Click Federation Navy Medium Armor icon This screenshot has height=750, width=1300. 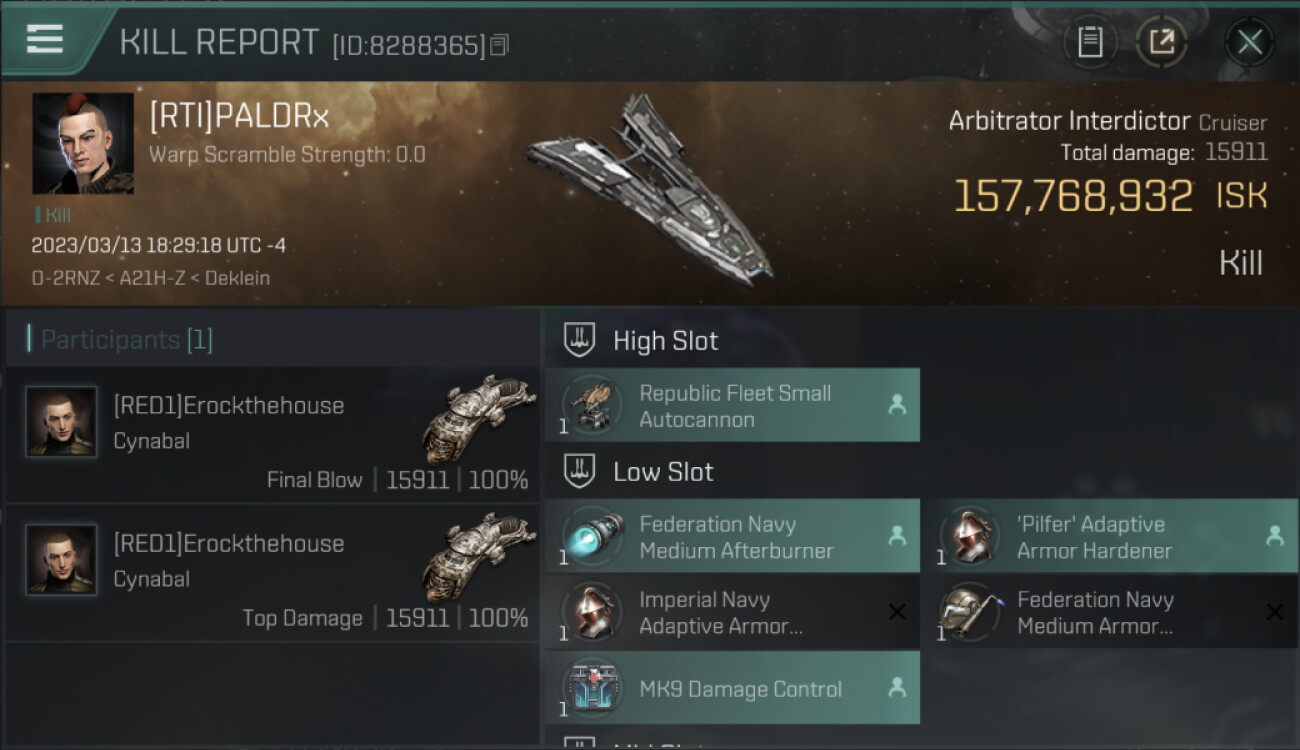coord(969,612)
